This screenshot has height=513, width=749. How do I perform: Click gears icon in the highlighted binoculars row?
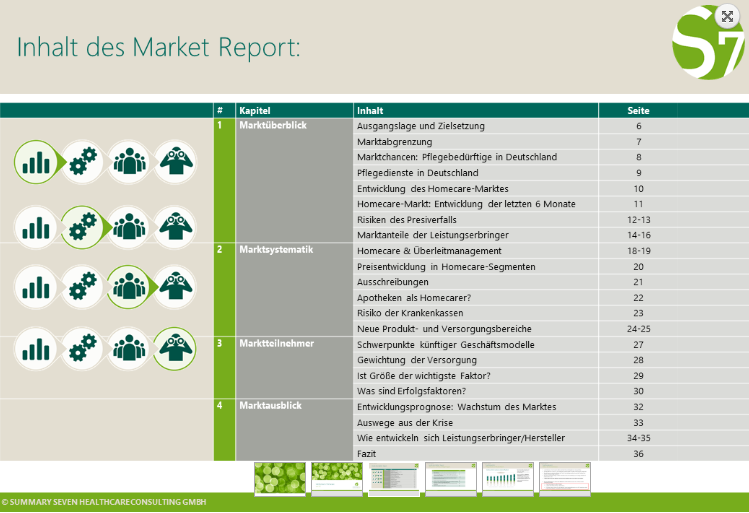(83, 349)
